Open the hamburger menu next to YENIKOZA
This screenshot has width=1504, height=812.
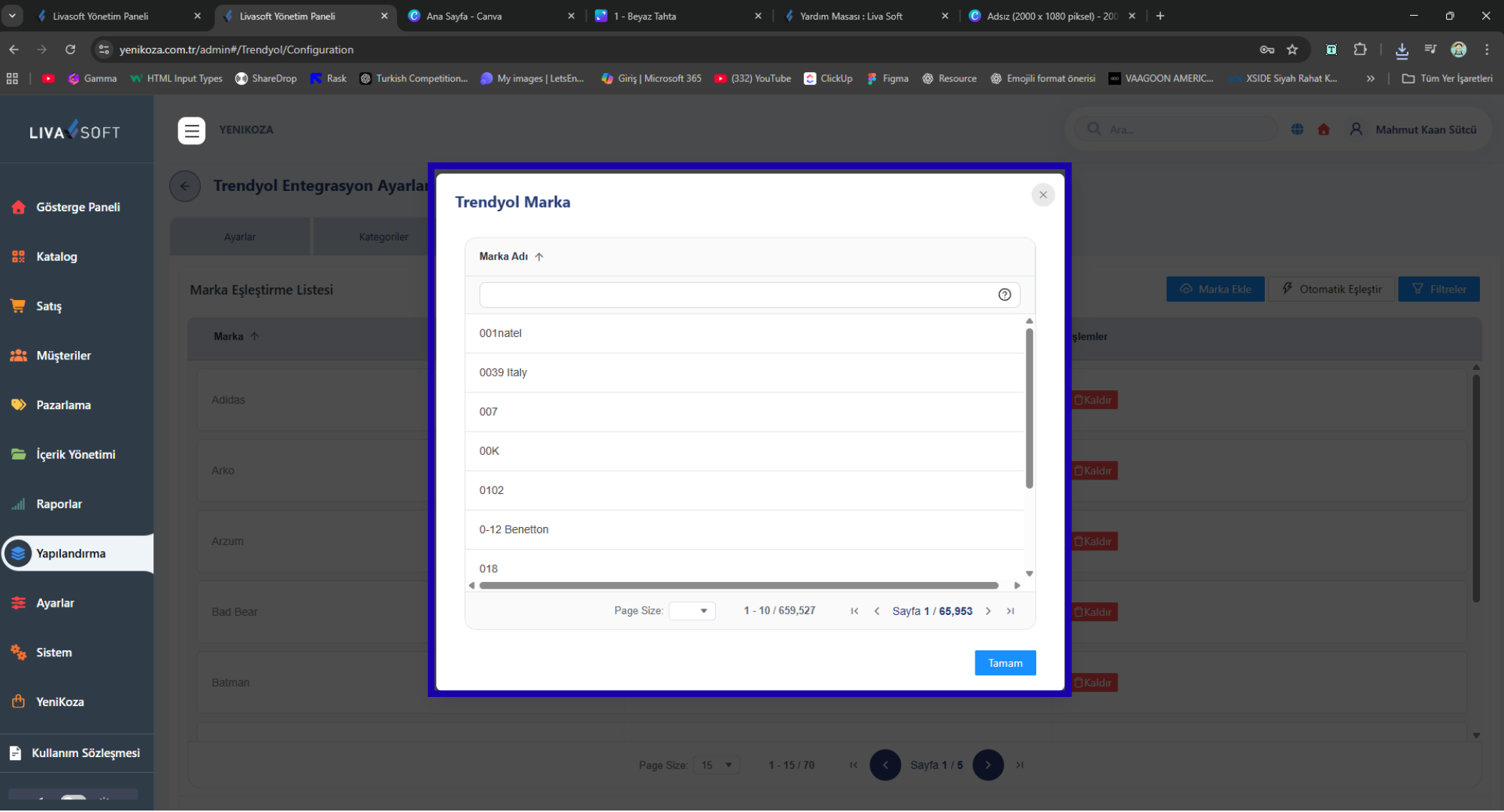(x=191, y=130)
